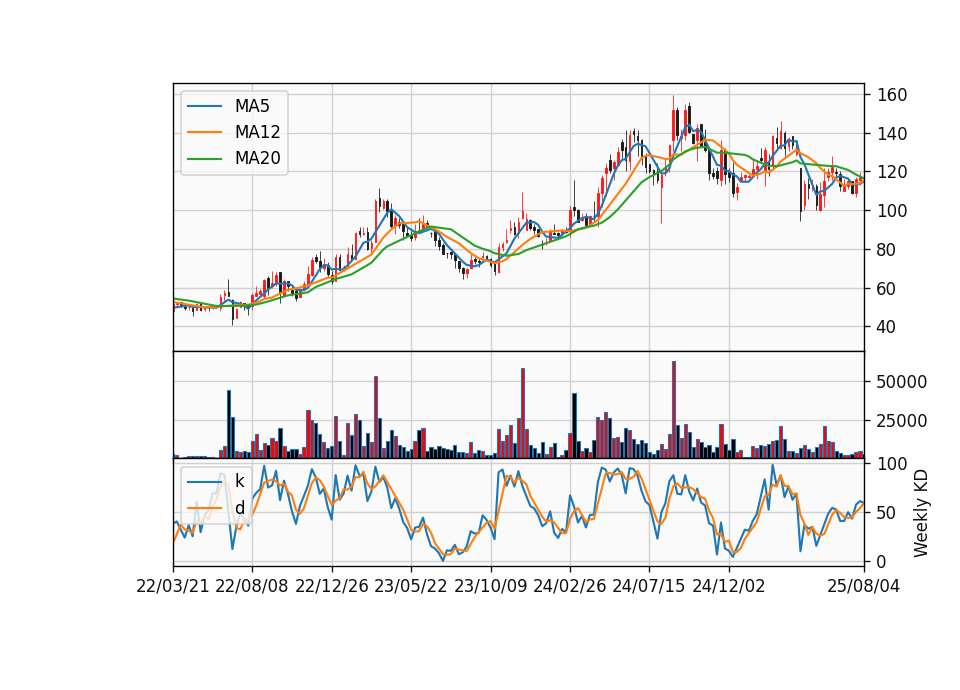The width and height of the screenshot is (960, 690).
Task: Click the 50000 volume axis label
Action: point(902,381)
